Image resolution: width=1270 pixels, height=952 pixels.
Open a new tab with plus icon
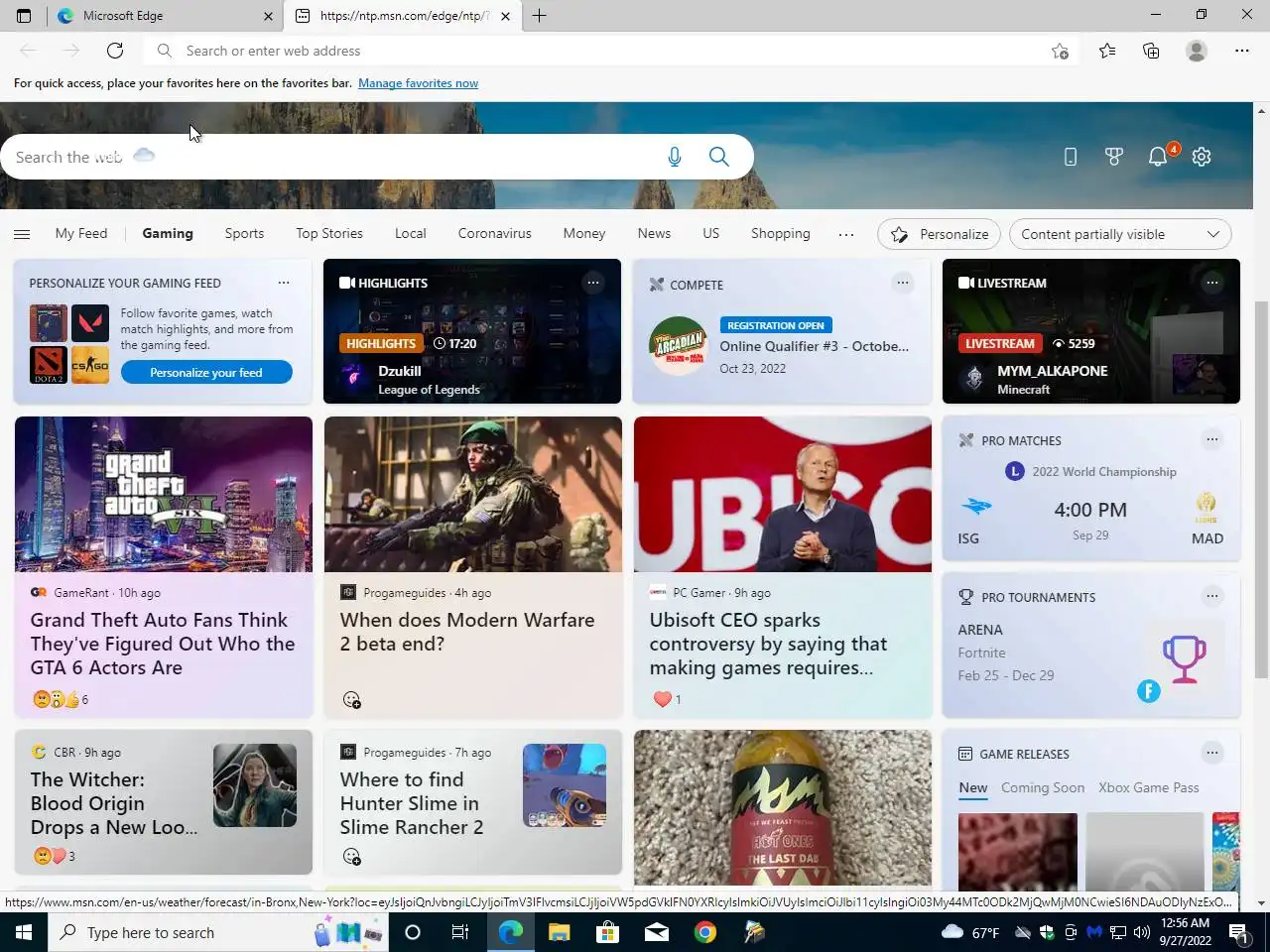(540, 16)
